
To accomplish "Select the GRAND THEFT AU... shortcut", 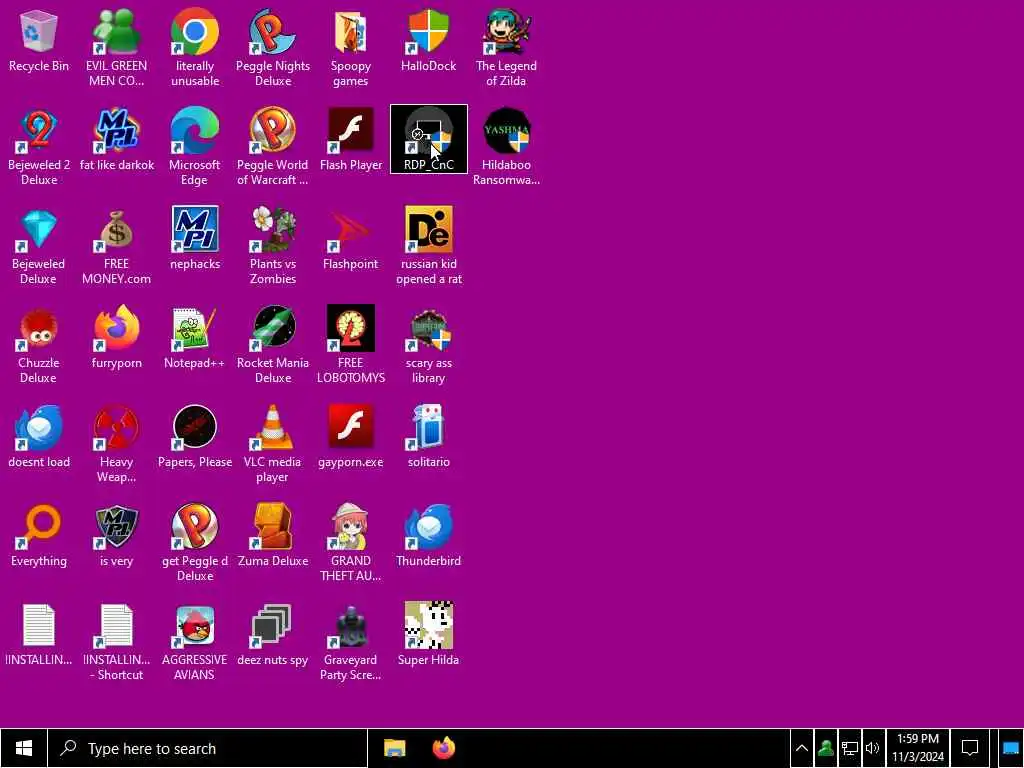I will [351, 543].
